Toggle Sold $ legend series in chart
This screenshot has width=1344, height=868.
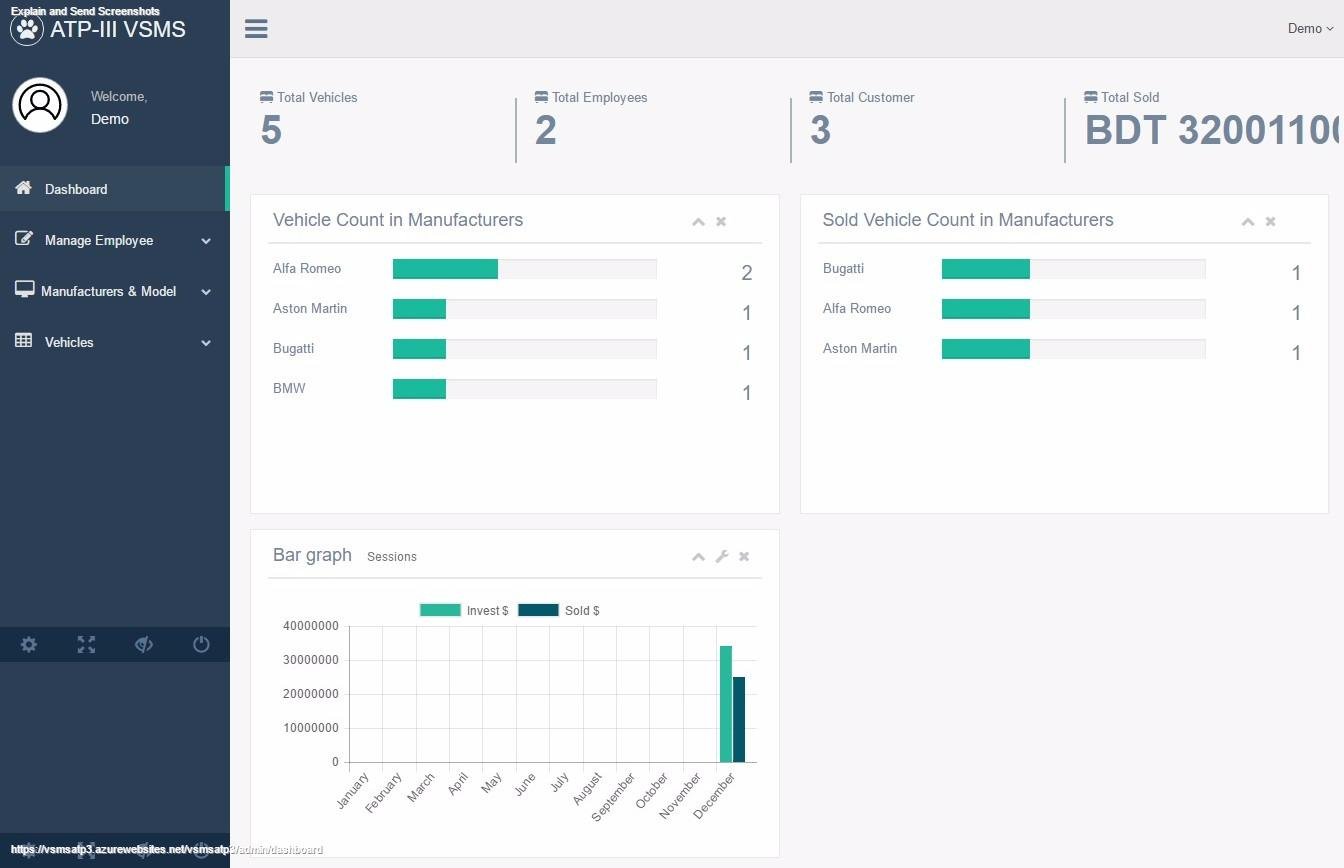[559, 610]
